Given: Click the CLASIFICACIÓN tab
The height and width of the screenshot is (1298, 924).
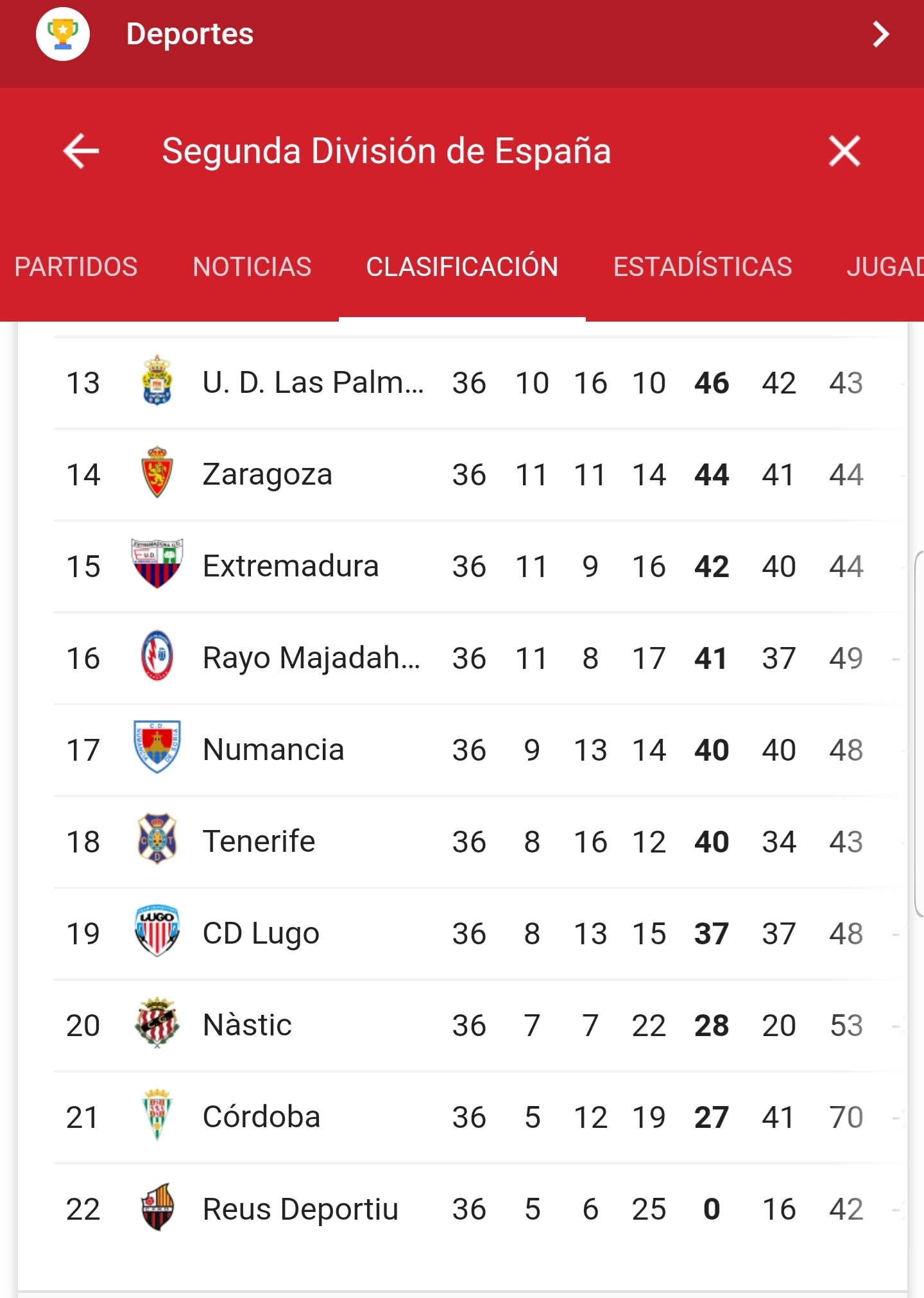Looking at the screenshot, I should click(x=462, y=267).
